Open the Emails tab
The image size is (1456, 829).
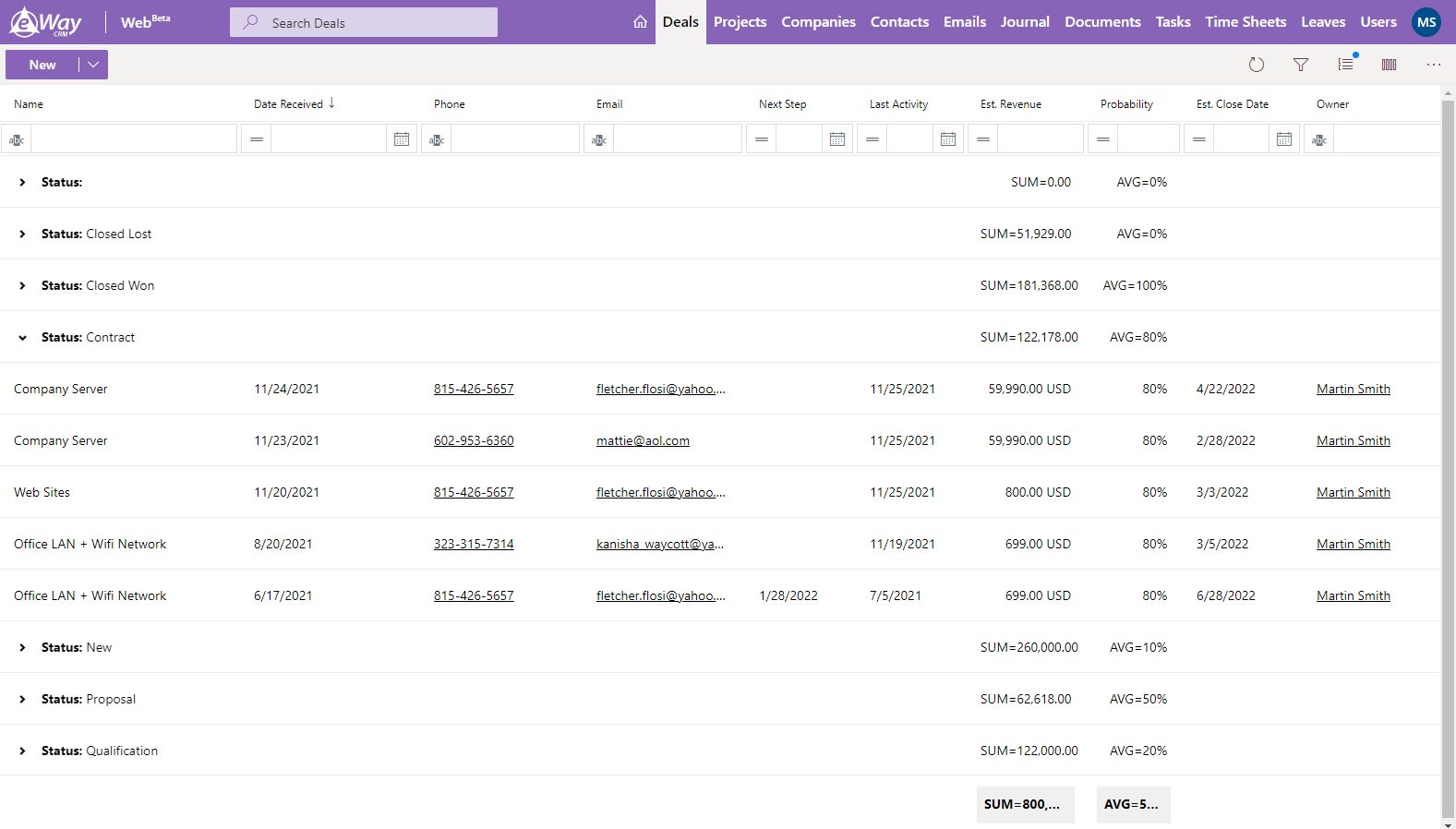(x=965, y=22)
